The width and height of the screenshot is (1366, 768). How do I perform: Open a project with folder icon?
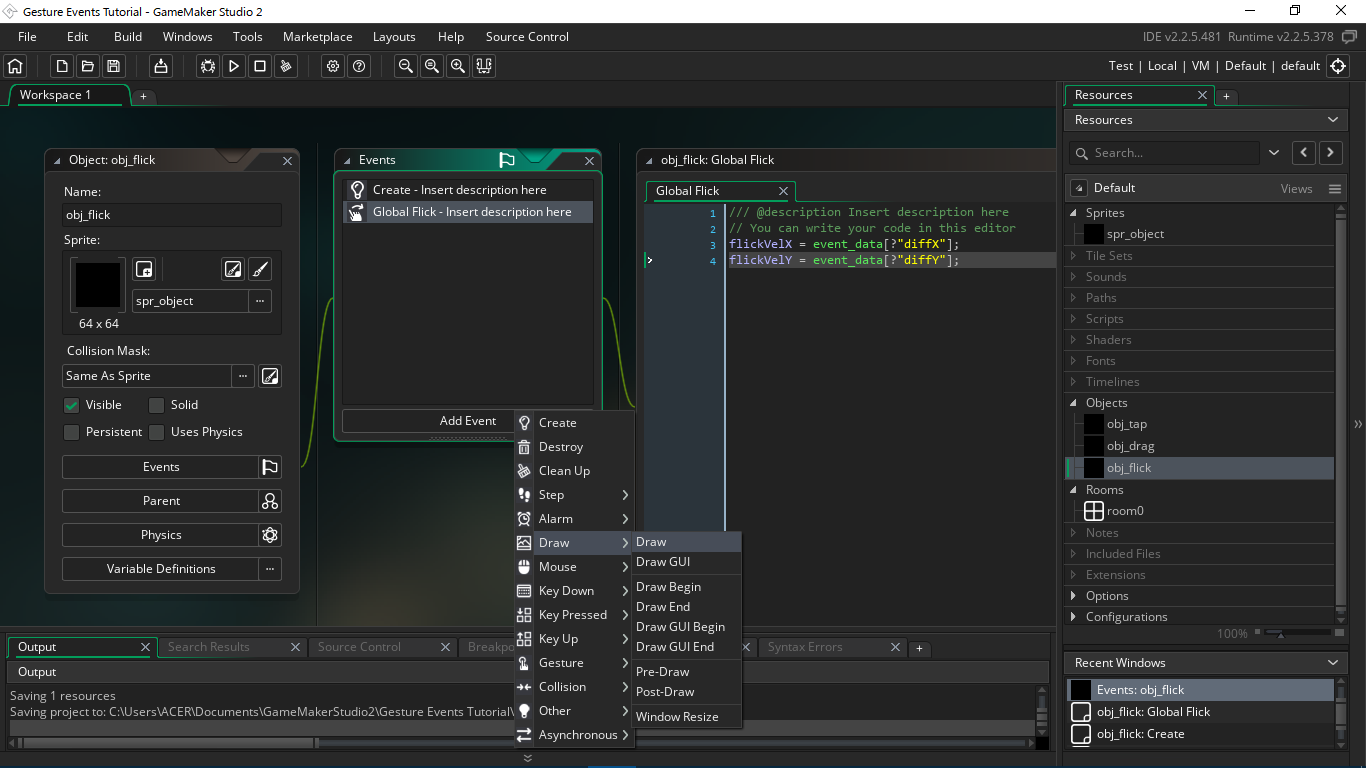click(88, 66)
